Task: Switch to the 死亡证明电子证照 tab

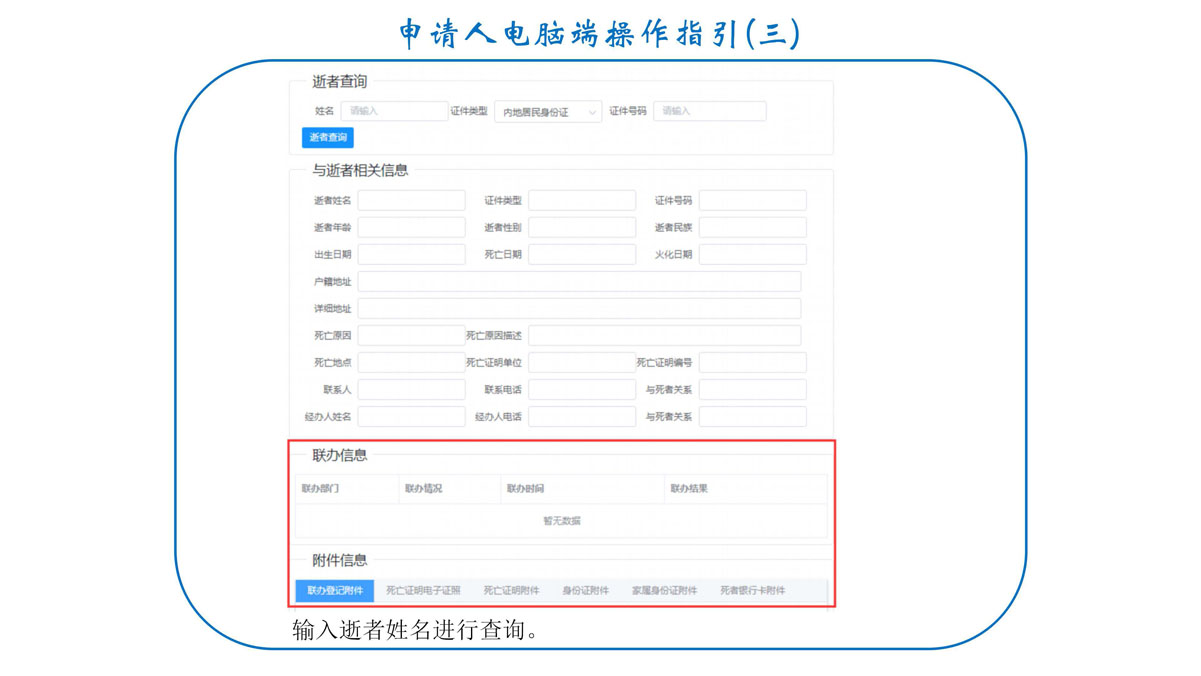Action: (x=423, y=591)
